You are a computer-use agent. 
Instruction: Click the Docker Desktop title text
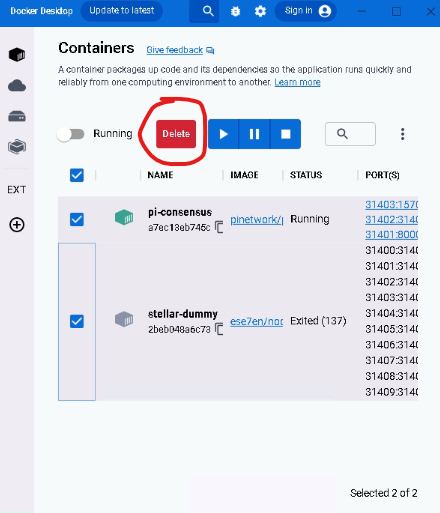tap(41, 11)
